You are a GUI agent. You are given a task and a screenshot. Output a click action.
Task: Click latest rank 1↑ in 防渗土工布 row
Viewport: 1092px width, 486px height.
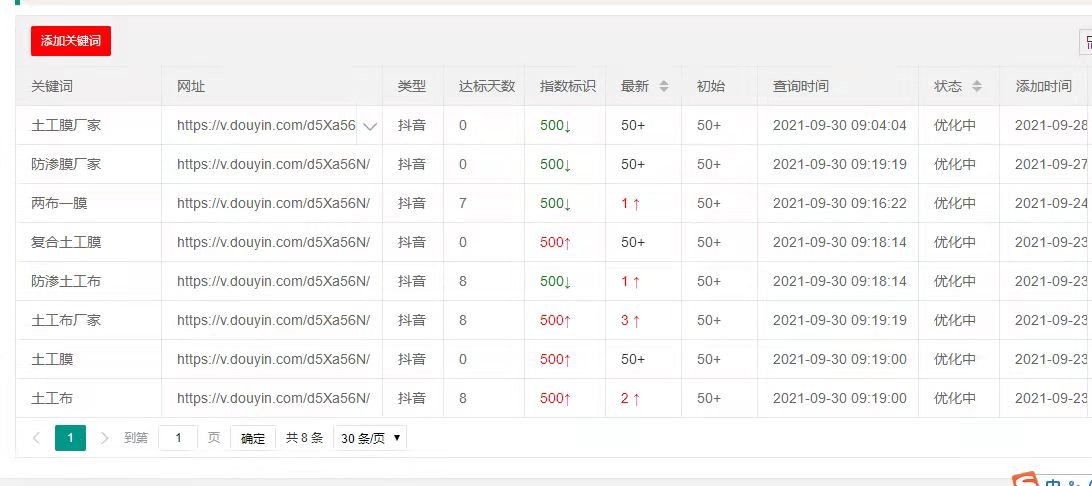point(631,282)
